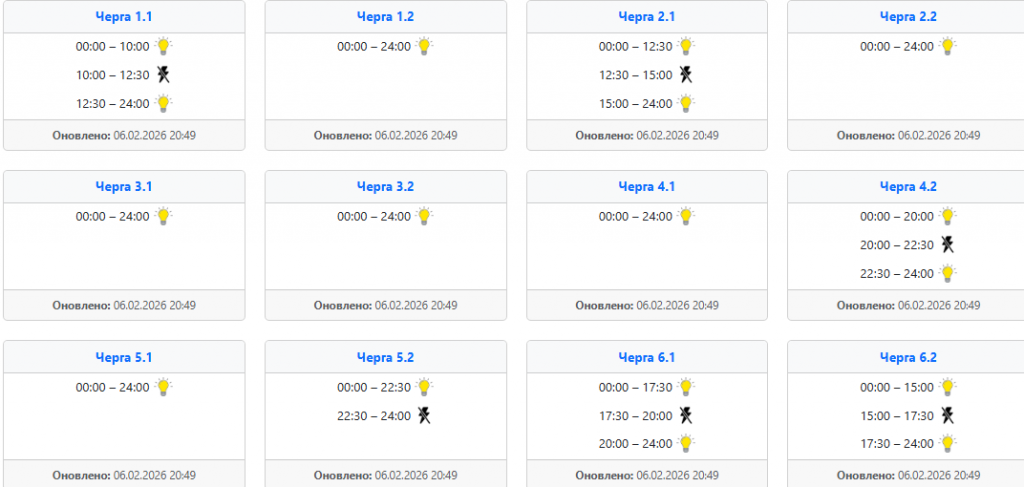Click the power-off icon for Черга 2.1 12:30 – 15:00
The height and width of the screenshot is (487, 1024).
pyautogui.click(x=686, y=74)
